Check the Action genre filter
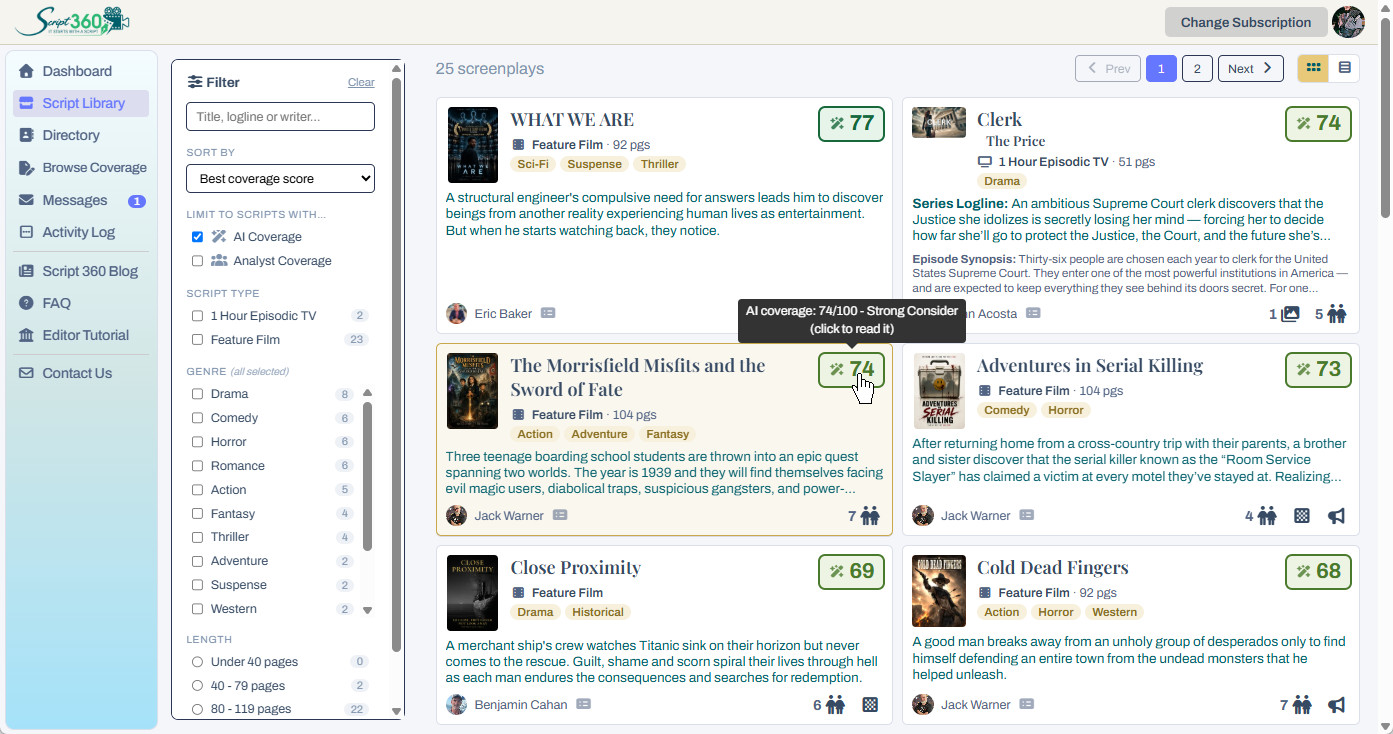This screenshot has height=734, width=1393. (x=197, y=490)
